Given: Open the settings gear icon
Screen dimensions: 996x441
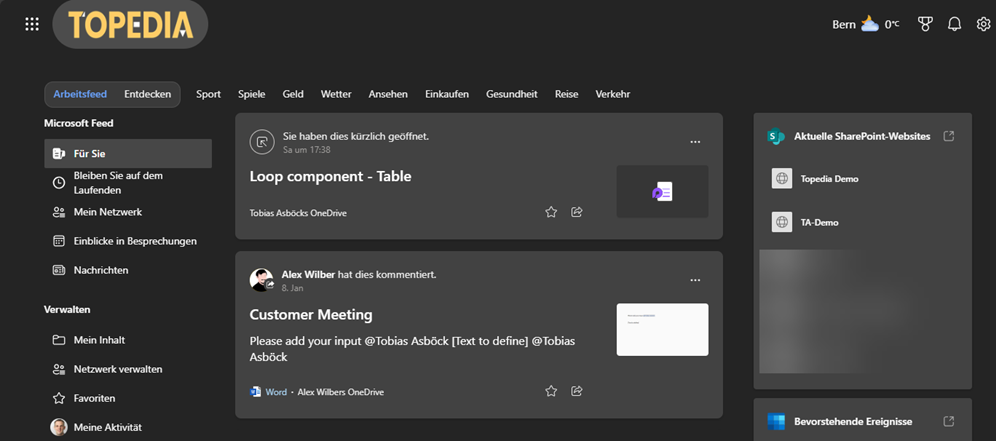Looking at the screenshot, I should (983, 24).
